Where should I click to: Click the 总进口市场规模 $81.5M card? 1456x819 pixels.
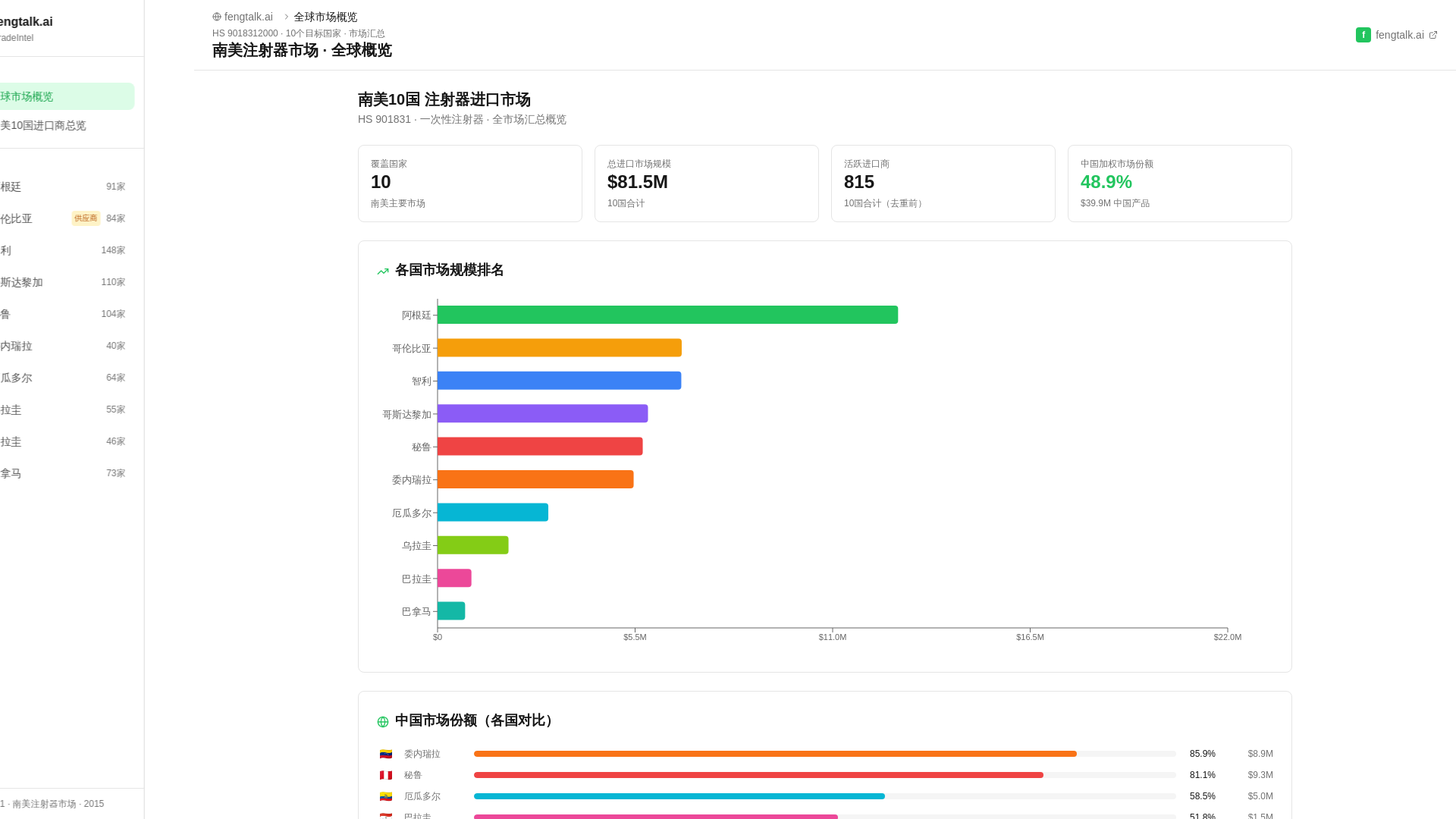(x=706, y=184)
